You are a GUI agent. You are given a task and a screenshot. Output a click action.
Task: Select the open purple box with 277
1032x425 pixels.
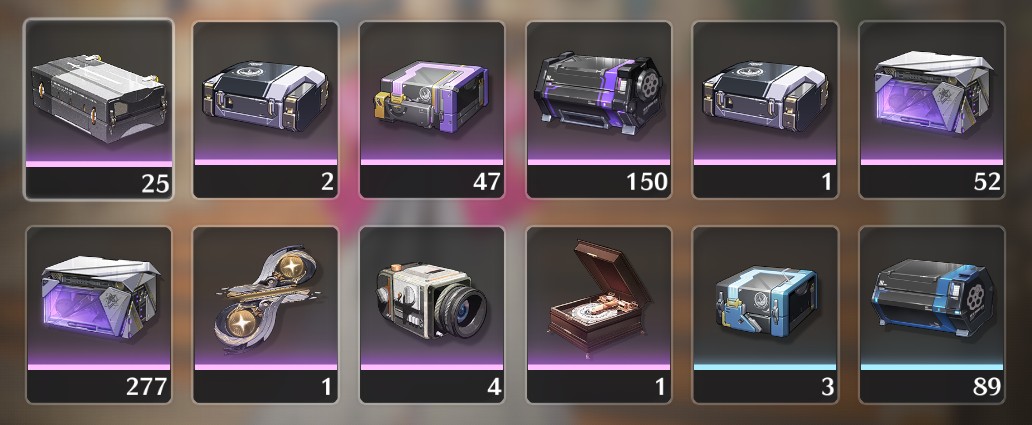[99, 315]
